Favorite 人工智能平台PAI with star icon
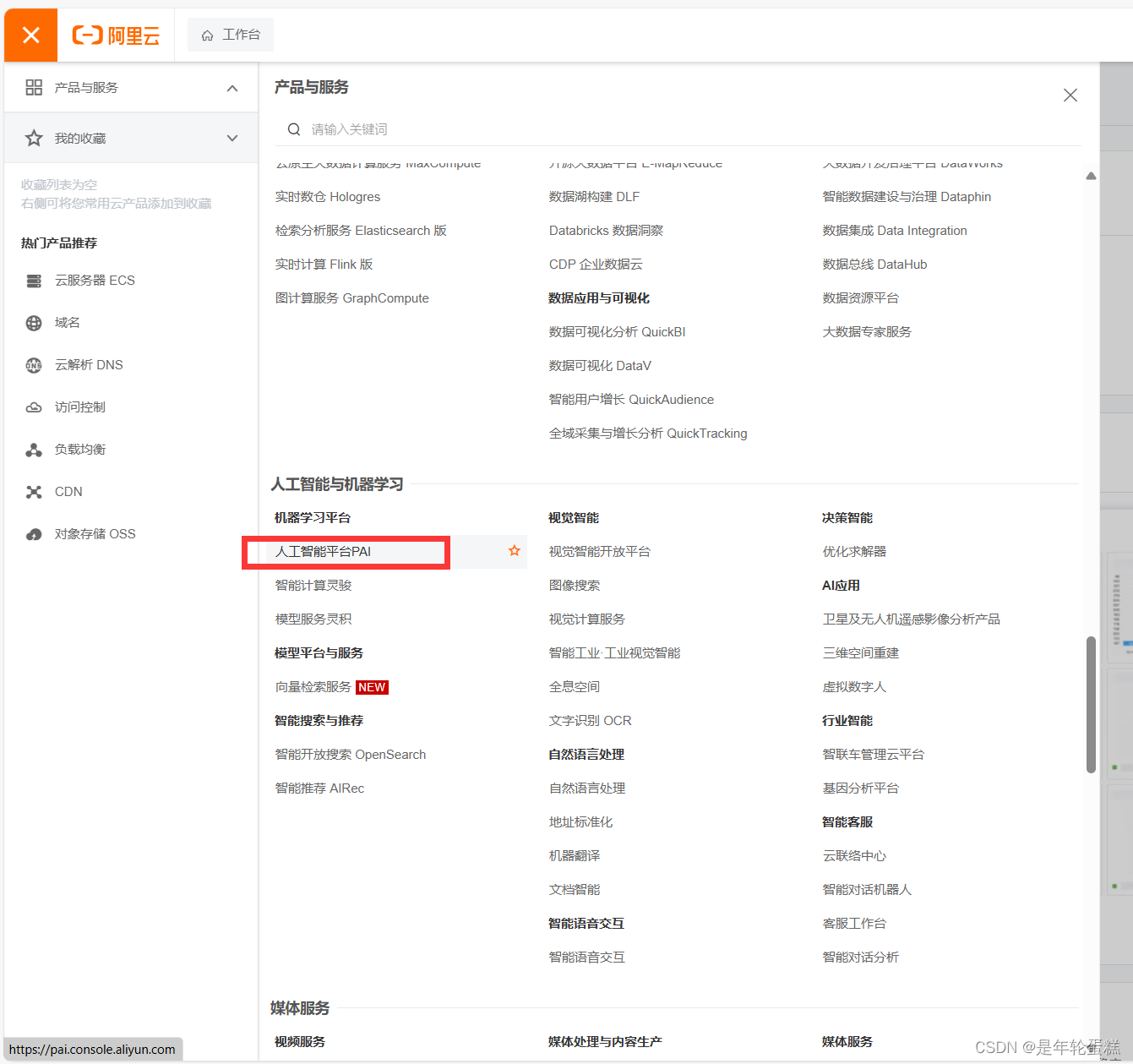 [x=515, y=551]
